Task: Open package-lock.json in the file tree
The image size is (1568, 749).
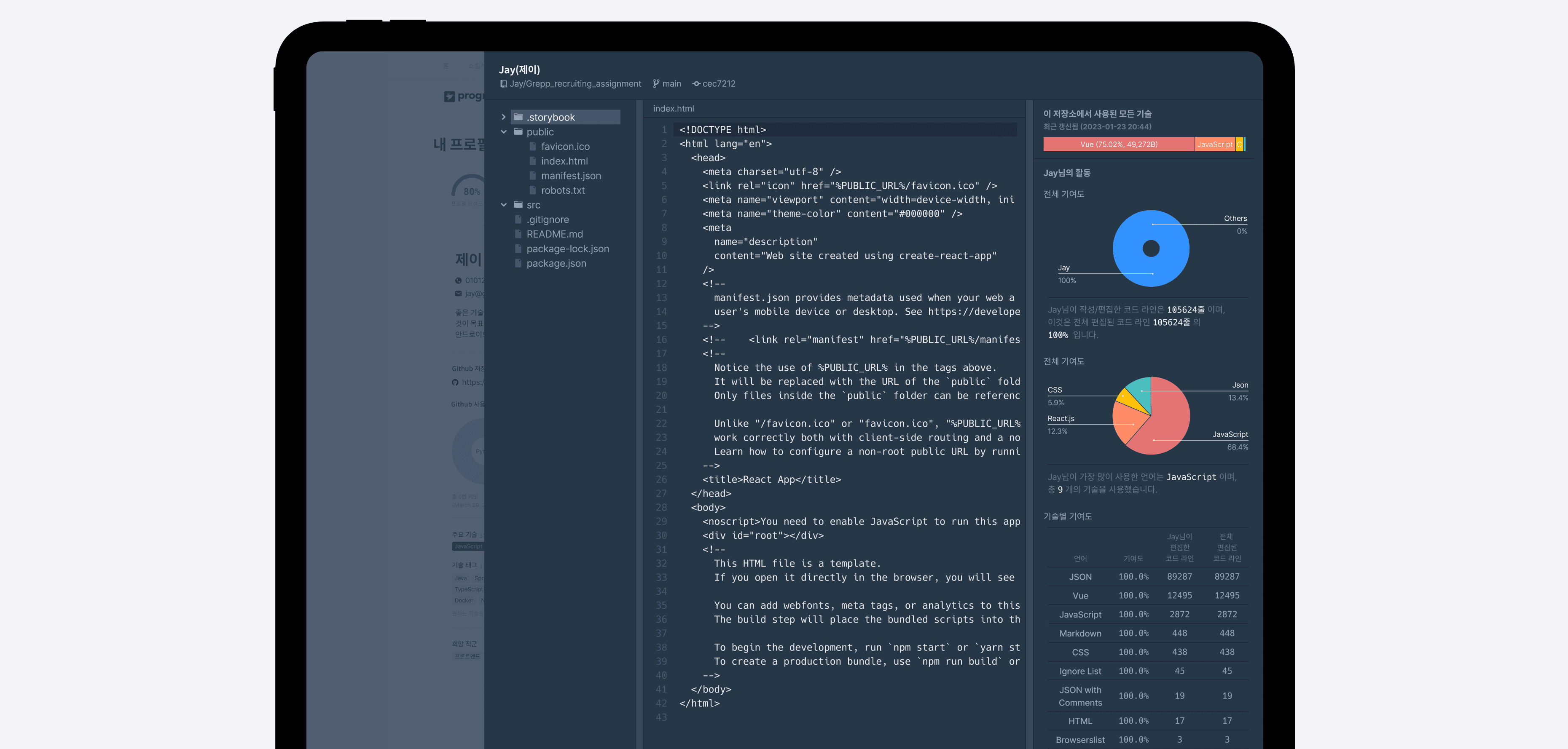Action: point(567,249)
